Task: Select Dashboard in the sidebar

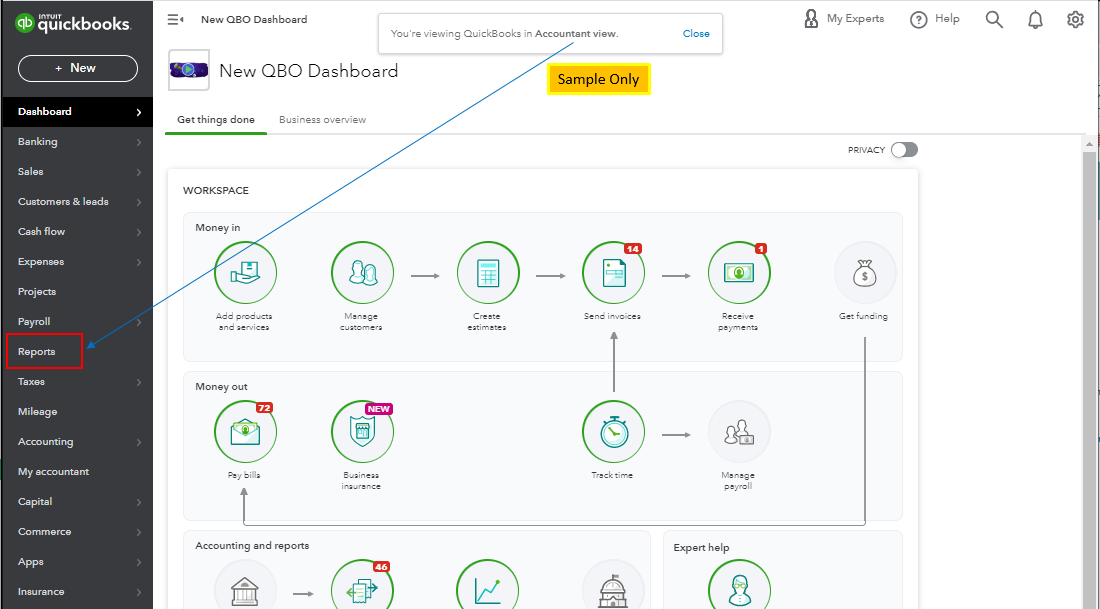Action: point(77,112)
